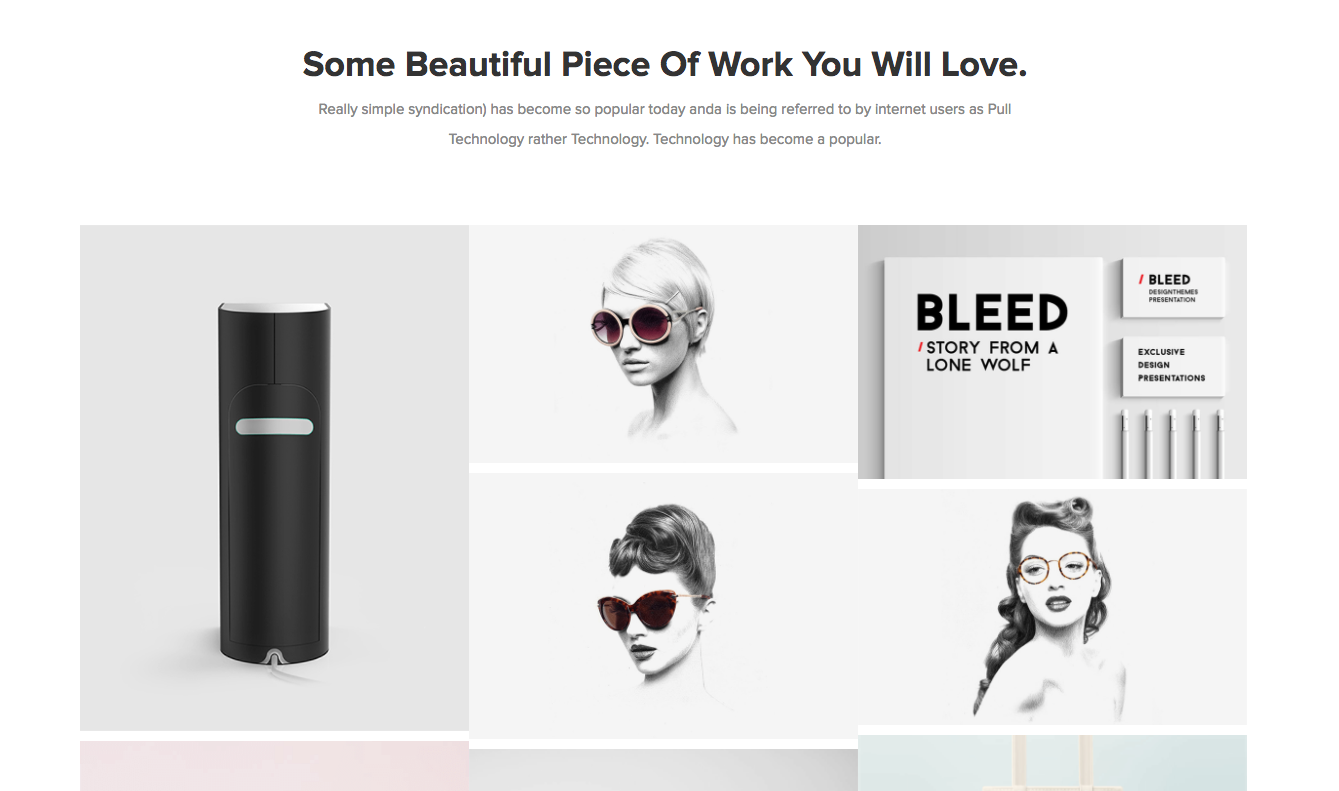Open the black cylindrical device portfolio item
The width and height of the screenshot is (1339, 791).
pyautogui.click(x=274, y=478)
